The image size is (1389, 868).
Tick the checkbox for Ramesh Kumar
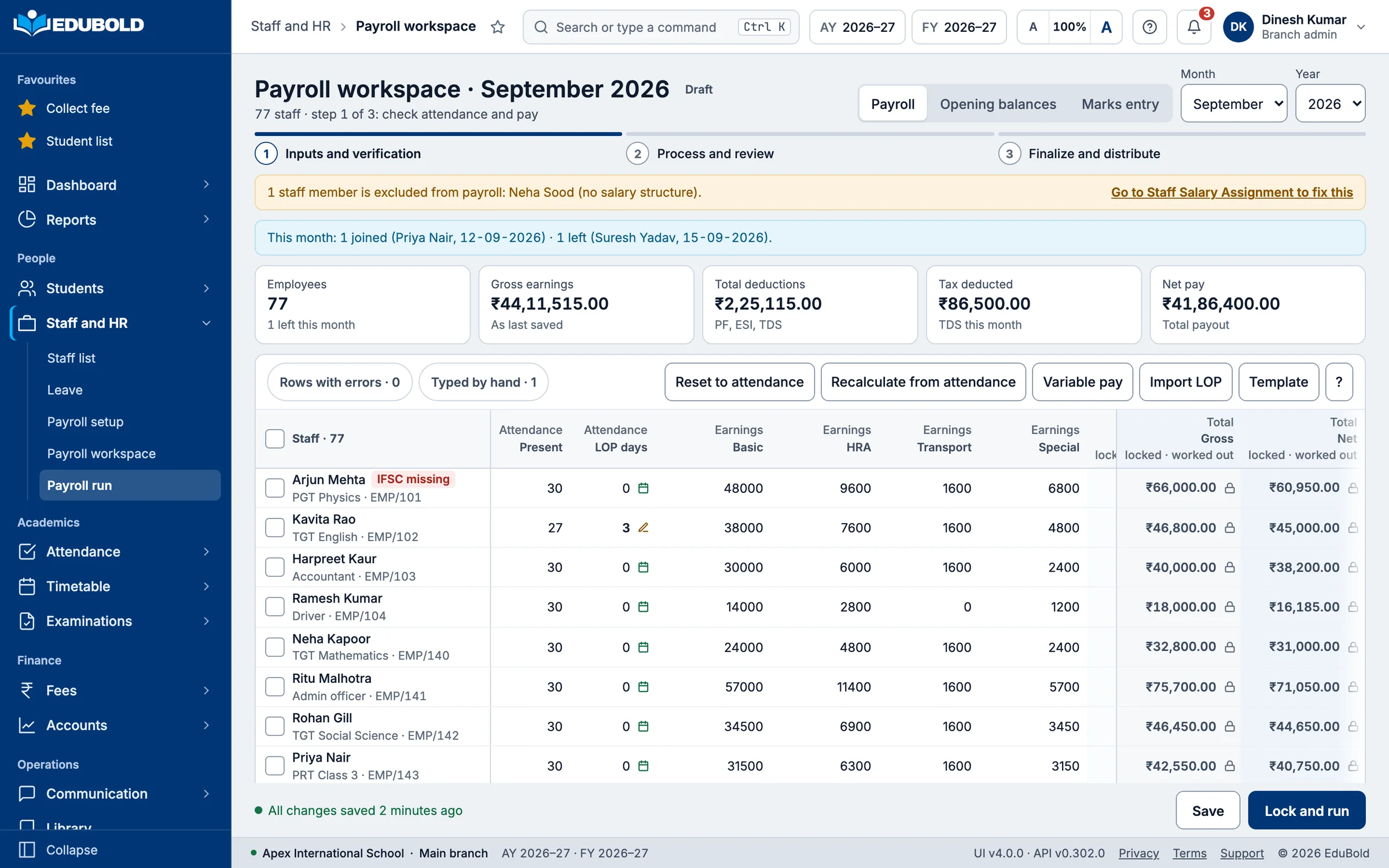tap(275, 607)
